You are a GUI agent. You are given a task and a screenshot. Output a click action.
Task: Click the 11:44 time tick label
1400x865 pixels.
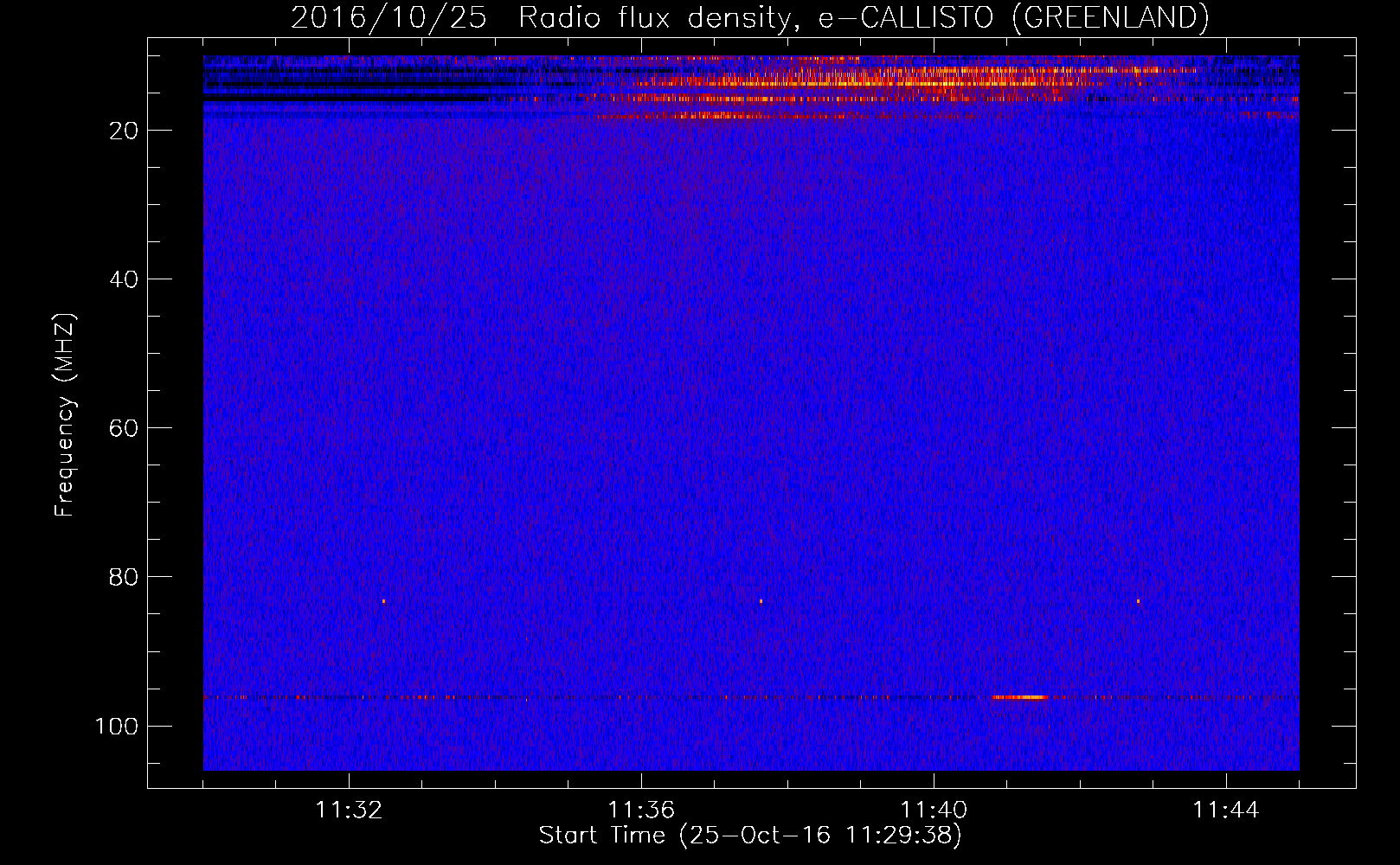tap(1226, 811)
